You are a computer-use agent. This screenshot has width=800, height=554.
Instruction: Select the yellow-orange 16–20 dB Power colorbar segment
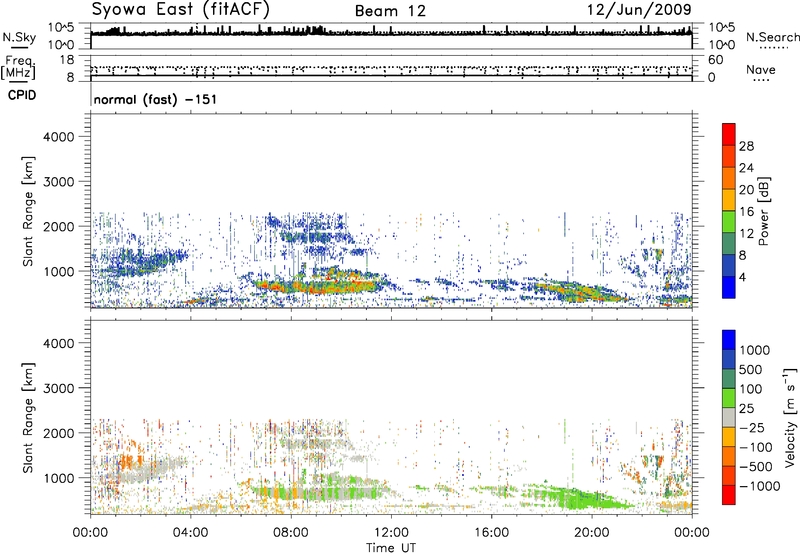pos(729,199)
